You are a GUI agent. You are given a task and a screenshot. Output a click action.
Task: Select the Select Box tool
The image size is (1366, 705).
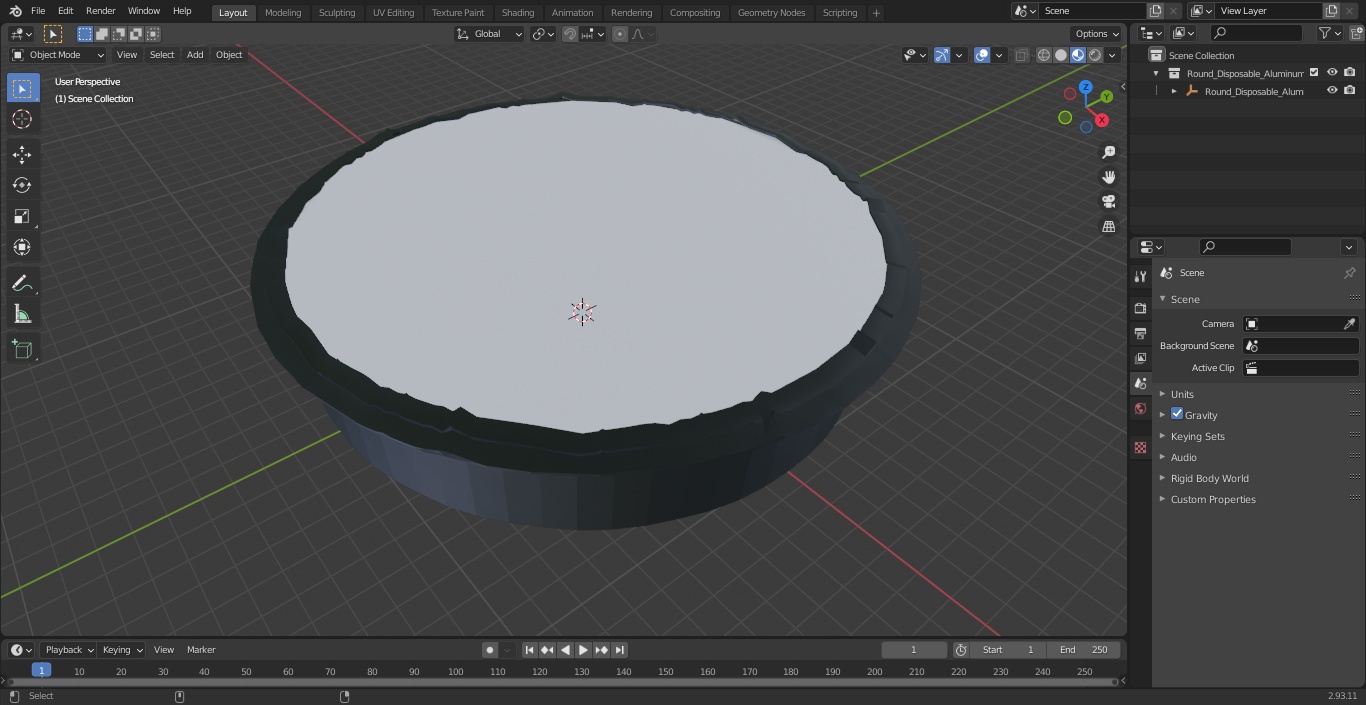coord(22,88)
